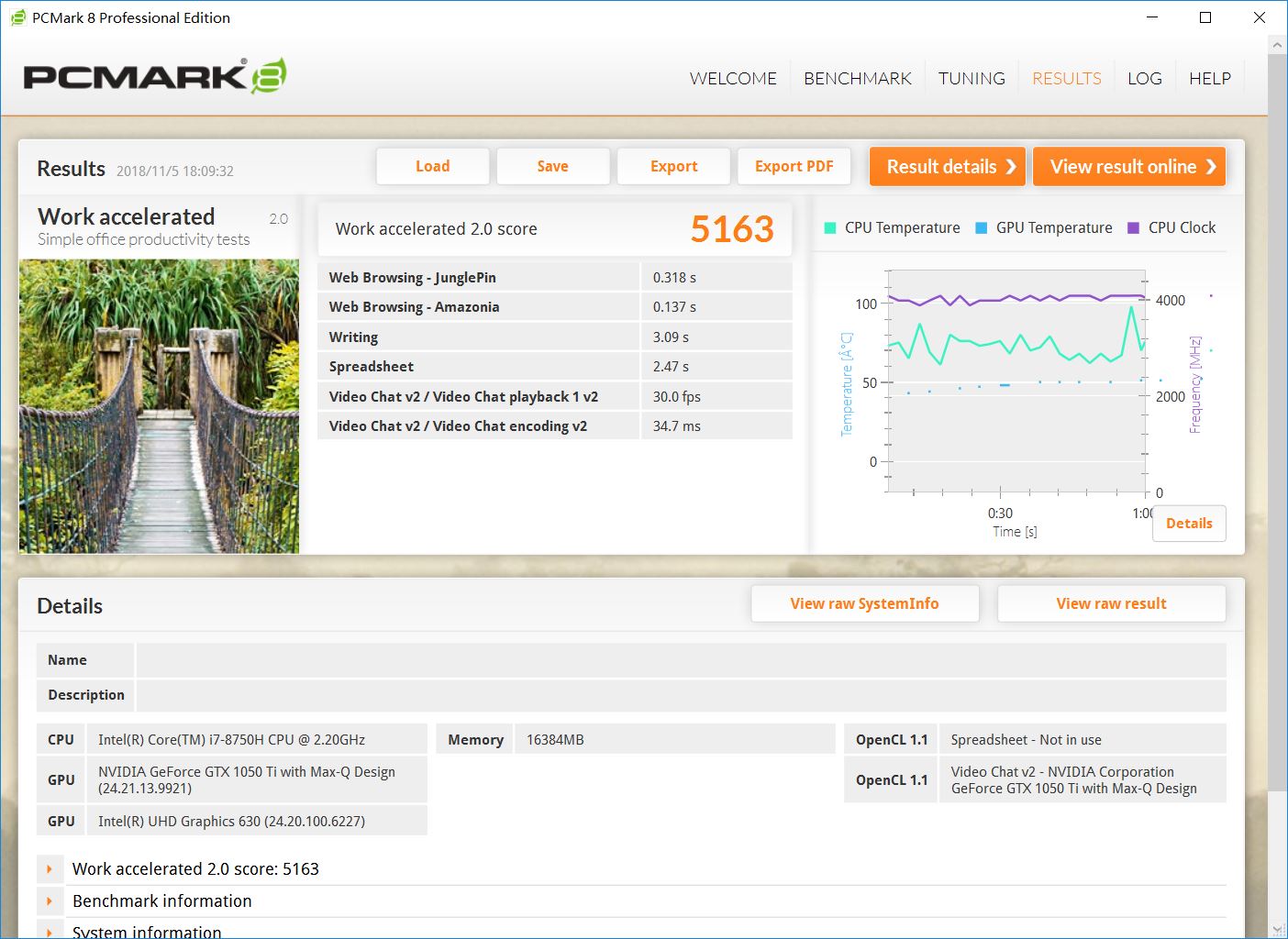Click the rope bridge benchmark thumbnail

coord(159,406)
